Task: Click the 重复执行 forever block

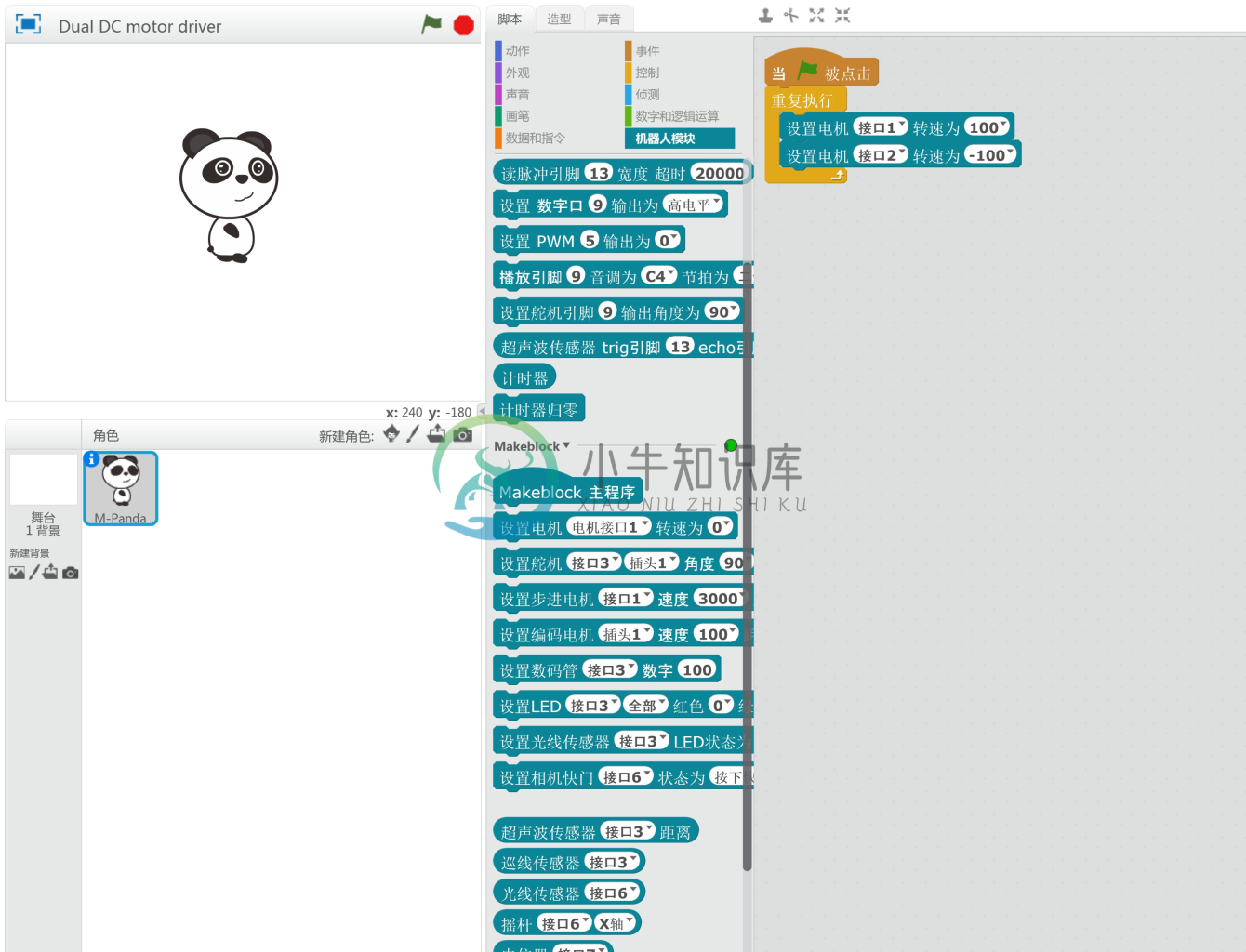Action: point(803,100)
